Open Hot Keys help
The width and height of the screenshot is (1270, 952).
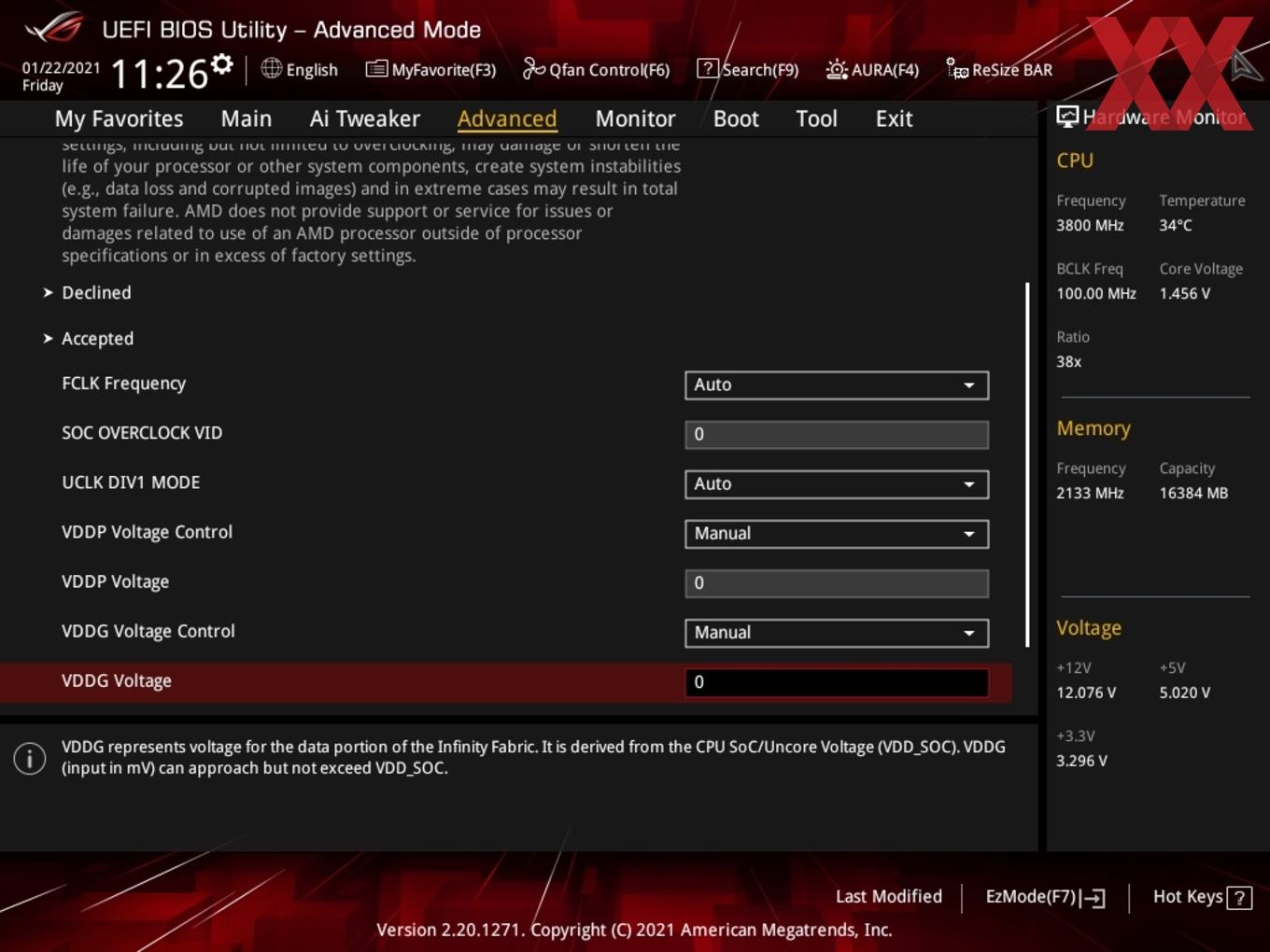coord(1188,897)
